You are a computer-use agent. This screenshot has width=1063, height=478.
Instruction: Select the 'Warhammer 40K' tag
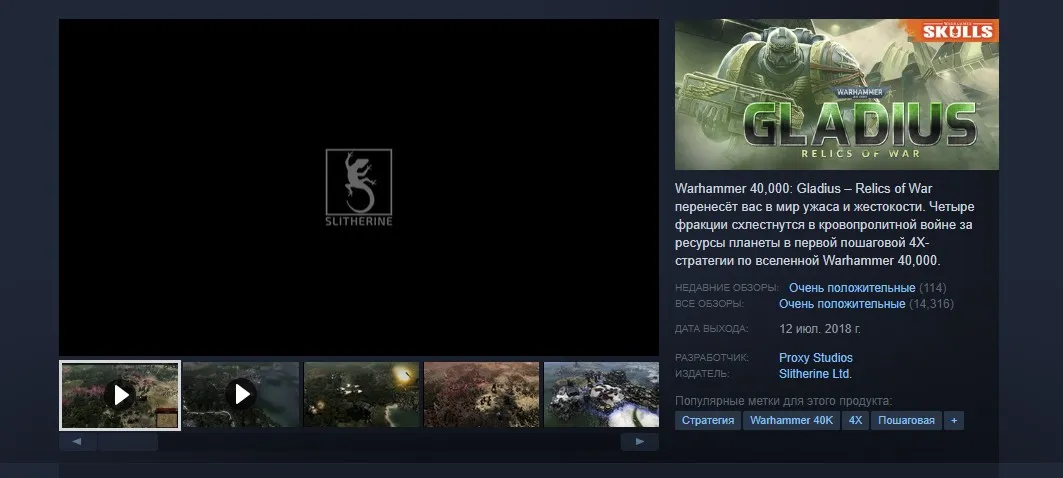pos(791,420)
